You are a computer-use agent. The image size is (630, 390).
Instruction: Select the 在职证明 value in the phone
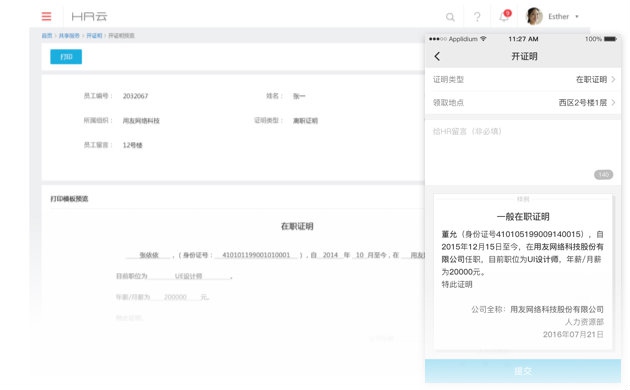591,80
